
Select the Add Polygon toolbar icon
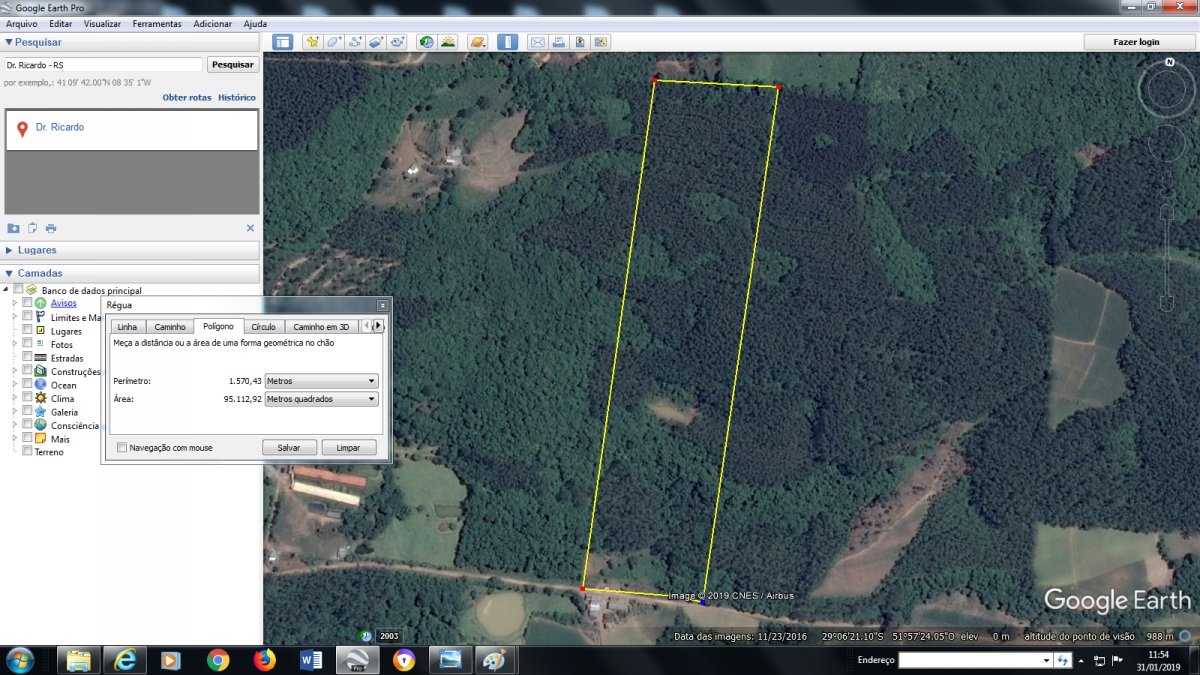point(334,42)
